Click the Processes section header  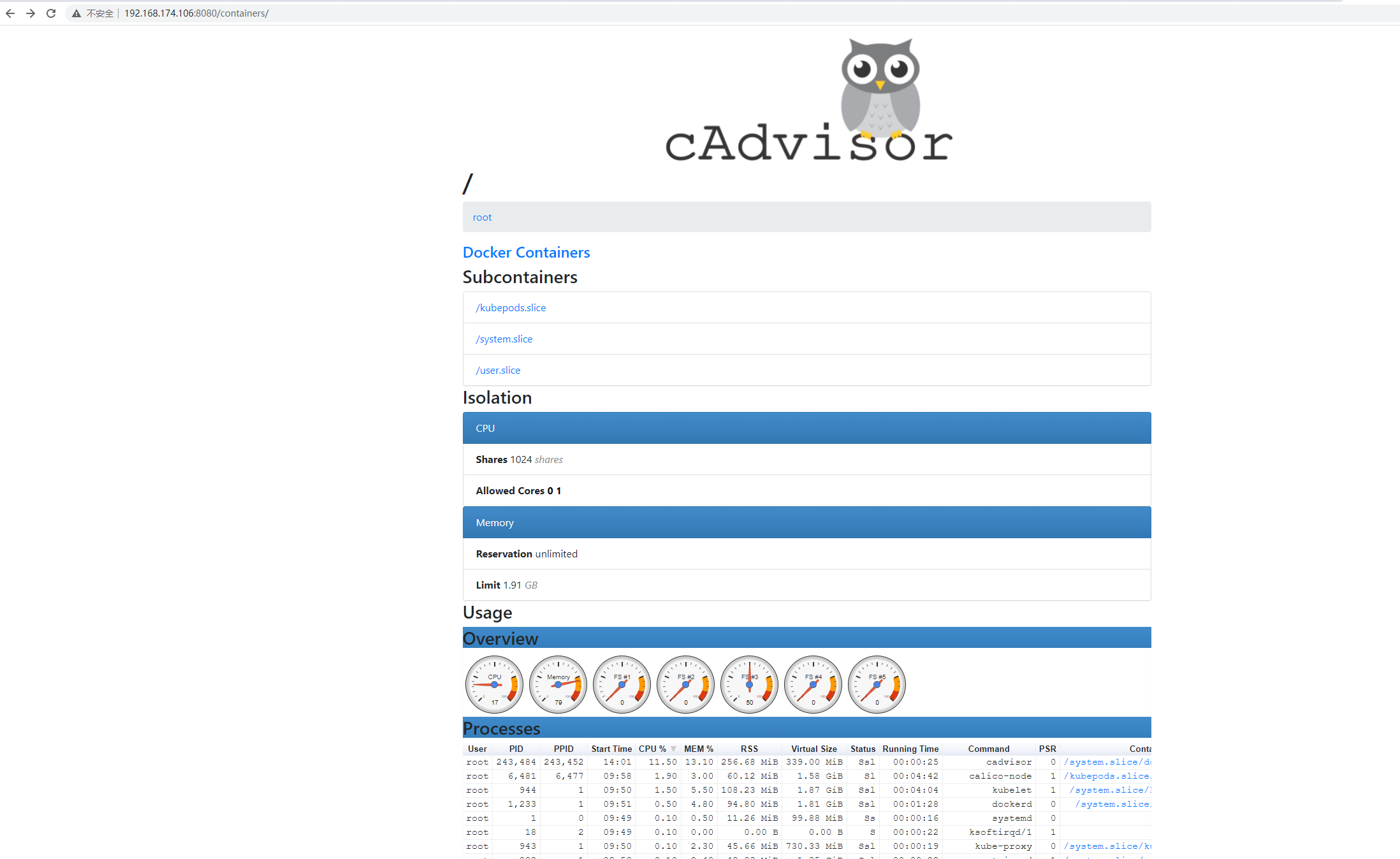click(806, 728)
